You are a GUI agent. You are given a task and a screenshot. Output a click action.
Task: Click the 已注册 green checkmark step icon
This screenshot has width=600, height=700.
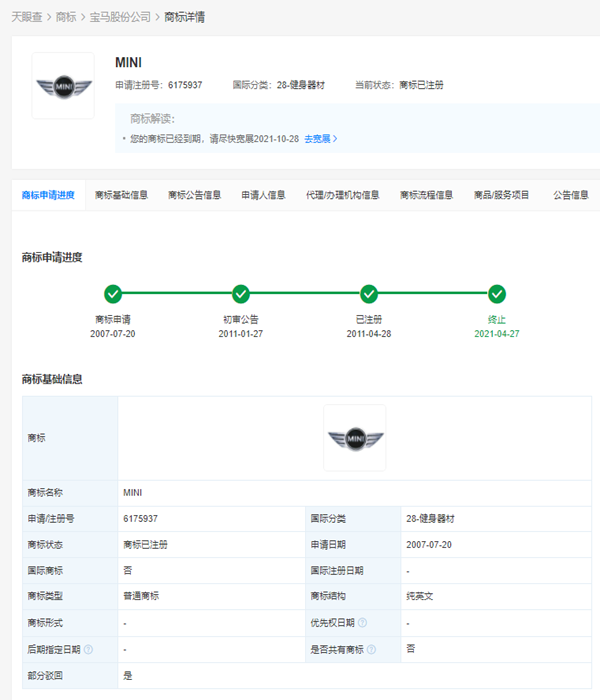click(369, 294)
